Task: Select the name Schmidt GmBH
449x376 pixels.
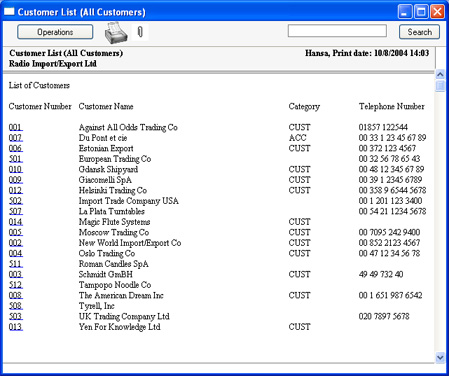Action: (x=106, y=274)
